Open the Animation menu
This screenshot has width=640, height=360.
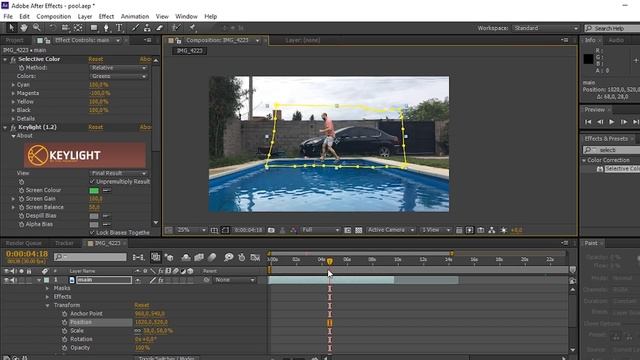[135, 16]
